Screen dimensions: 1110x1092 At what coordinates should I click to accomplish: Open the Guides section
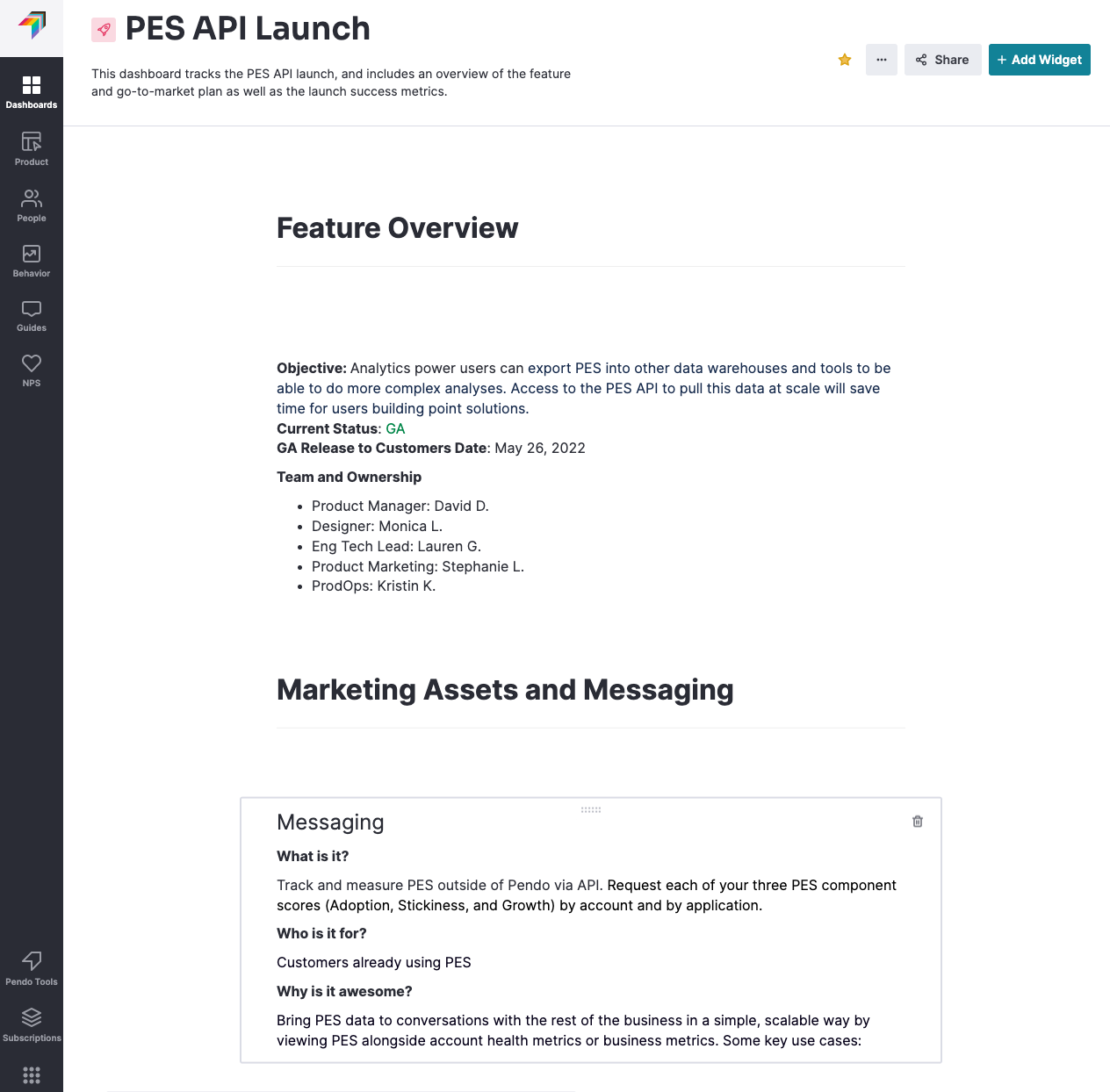pos(32,316)
